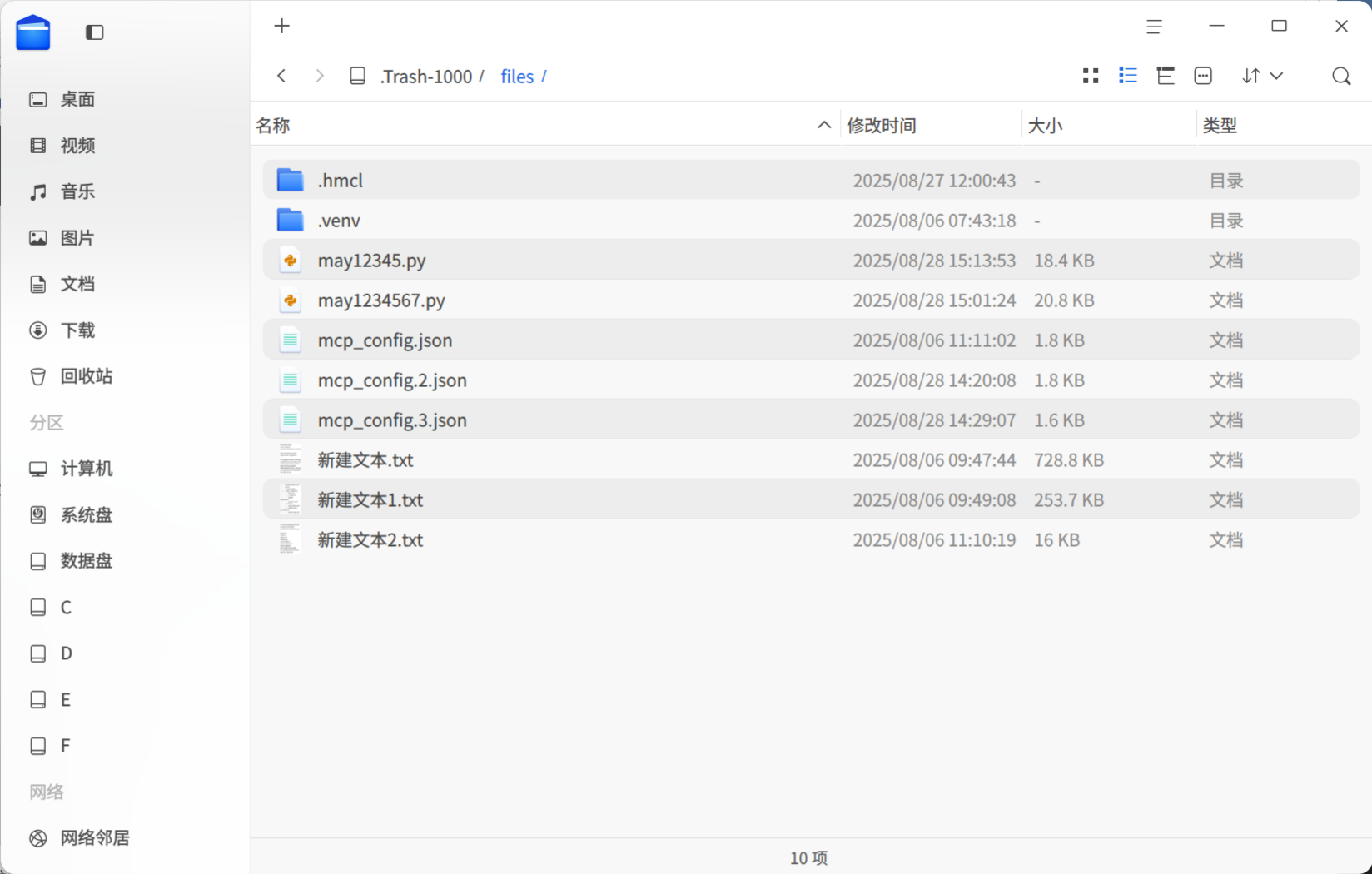This screenshot has width=1372, height=874.
Task: Select 新建文本.txt thumbnail
Action: tap(290, 459)
